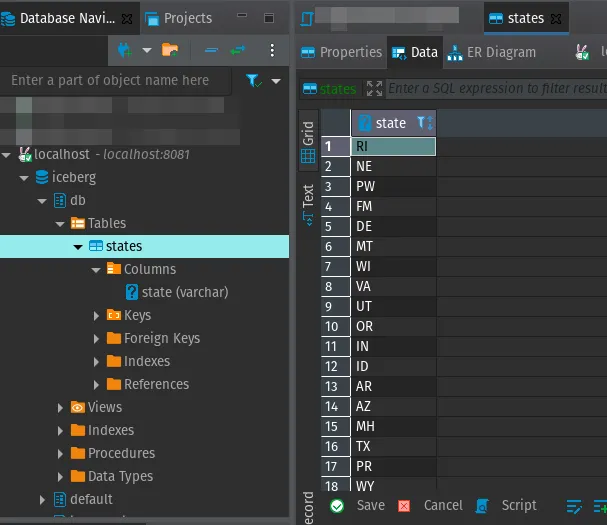Click the expand filter panel icon
Image resolution: width=607 pixels, height=525 pixels.
point(374,89)
